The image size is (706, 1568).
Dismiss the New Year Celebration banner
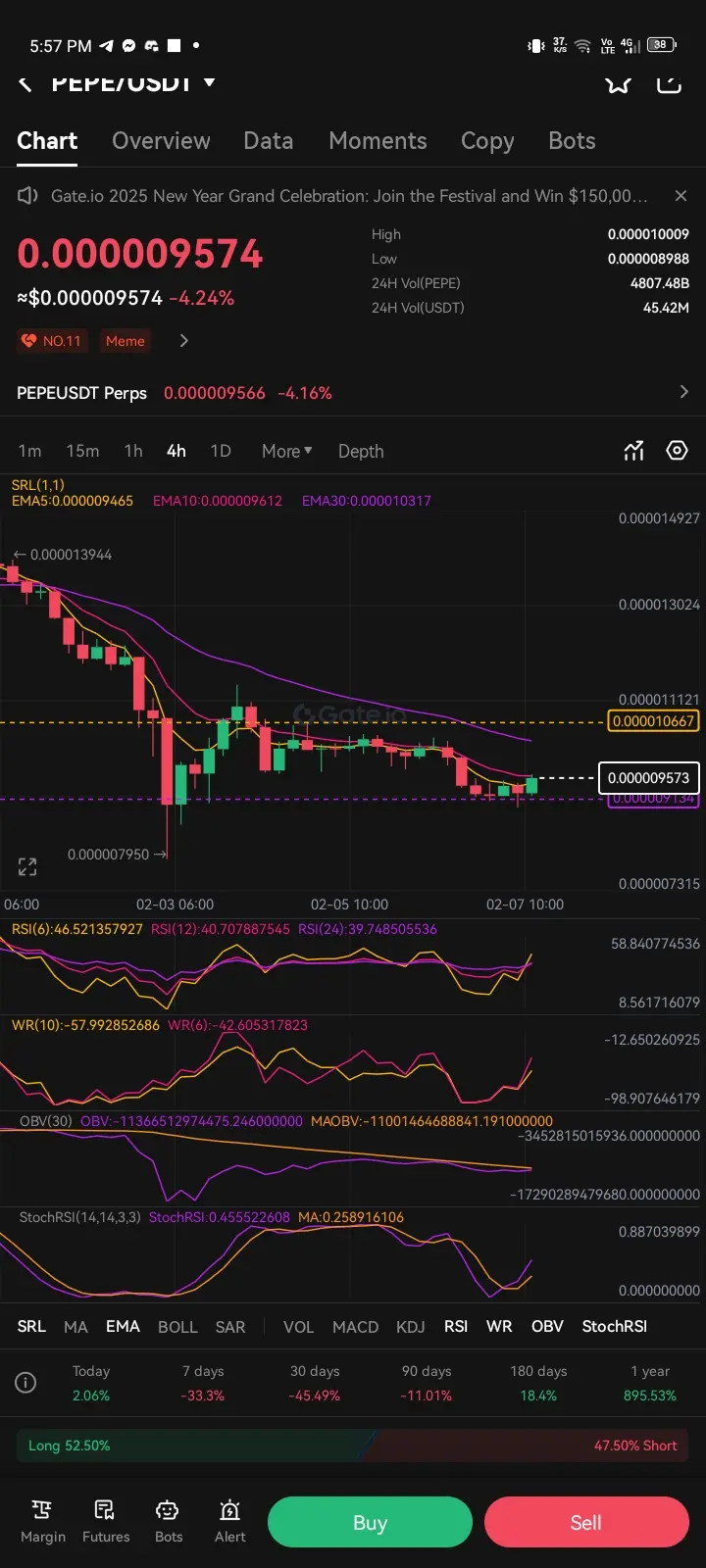click(x=681, y=196)
